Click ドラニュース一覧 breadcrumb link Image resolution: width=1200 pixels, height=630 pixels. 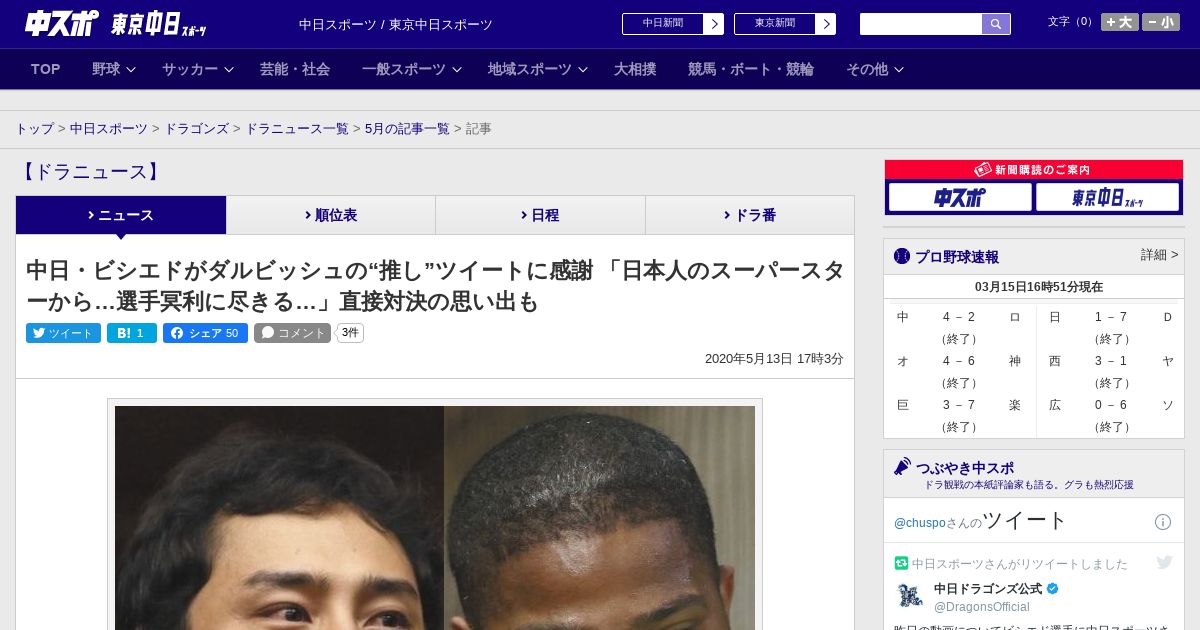[x=297, y=129]
